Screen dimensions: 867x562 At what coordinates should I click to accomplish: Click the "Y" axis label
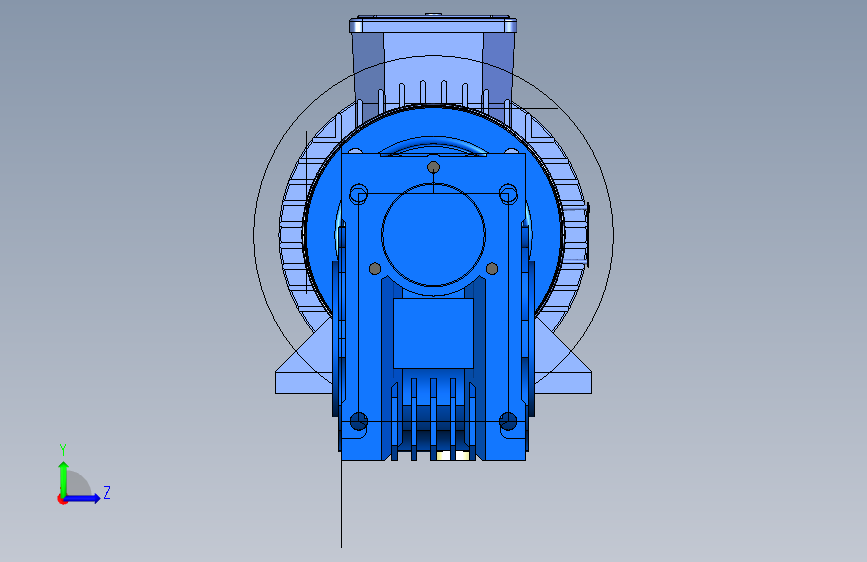(63, 450)
